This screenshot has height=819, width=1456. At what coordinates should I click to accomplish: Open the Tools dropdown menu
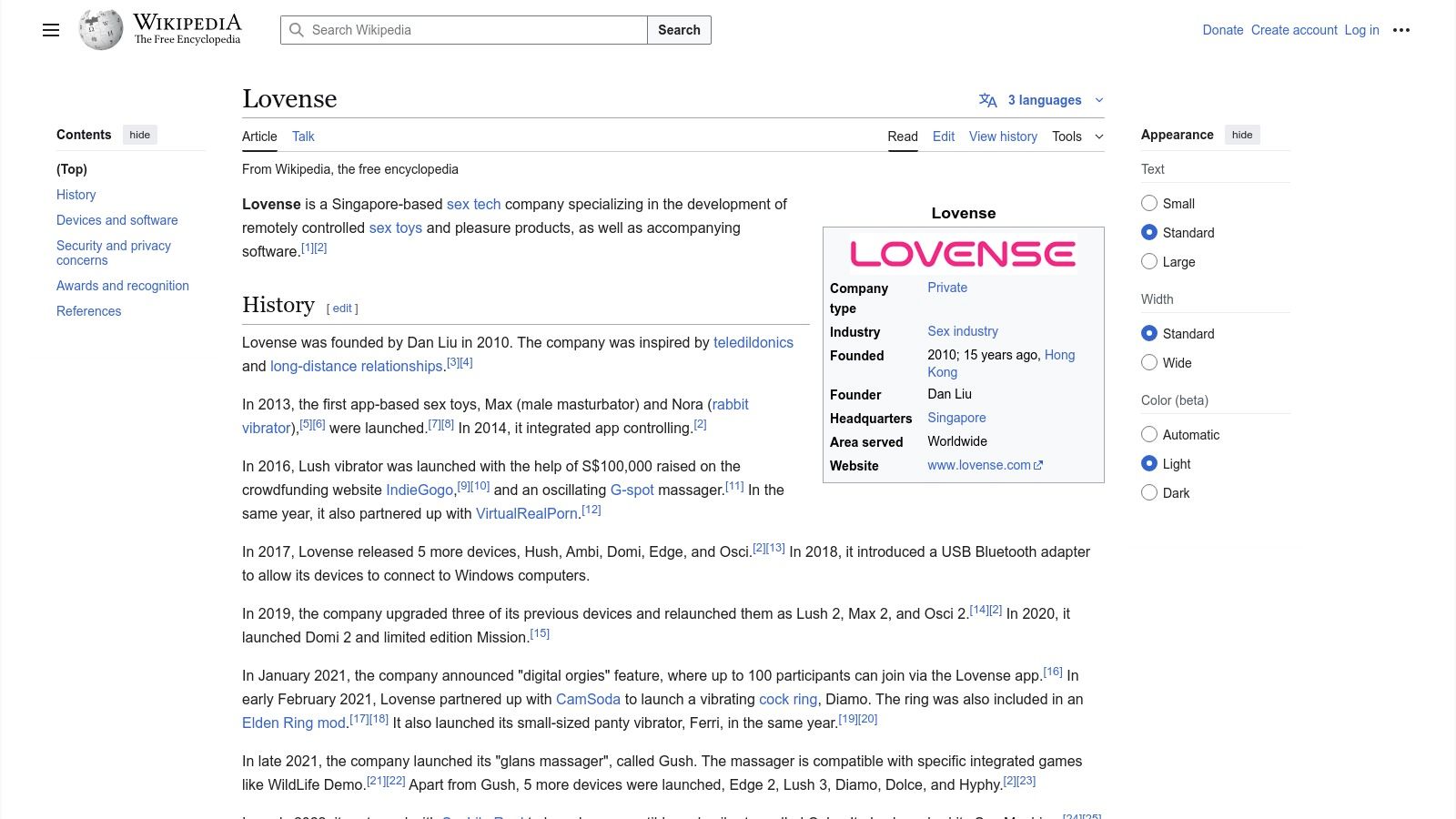1077,136
